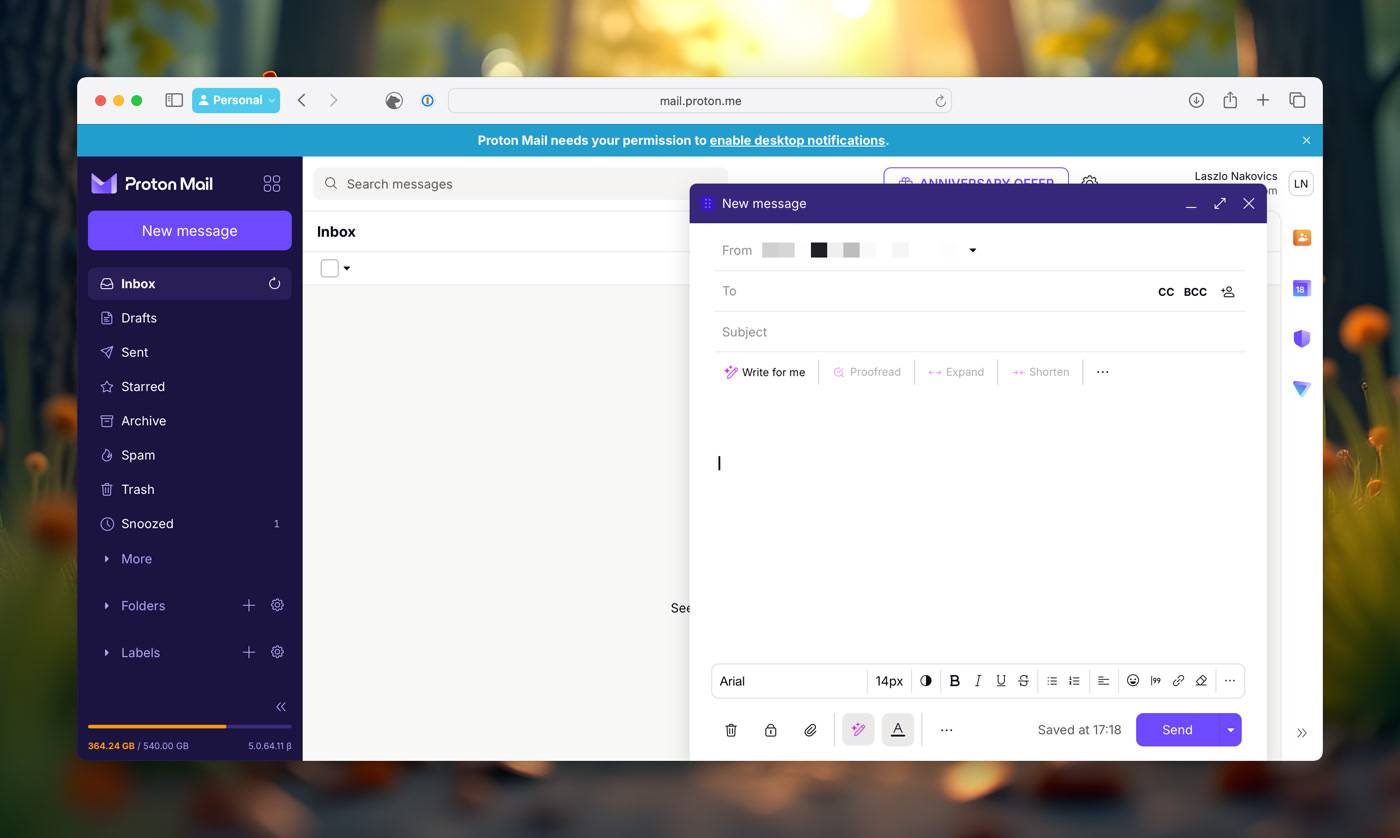Choose font from the Arial dropdown

click(x=789, y=681)
